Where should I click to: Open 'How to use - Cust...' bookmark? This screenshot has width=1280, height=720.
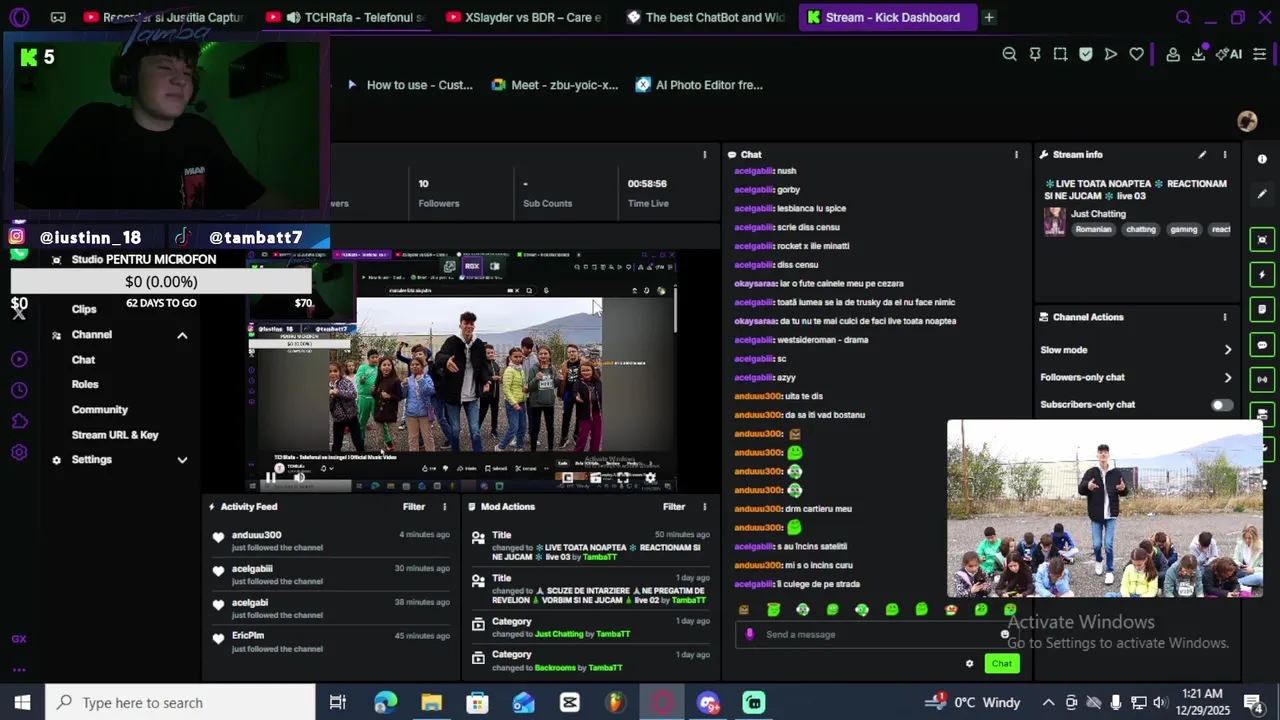[x=410, y=85]
